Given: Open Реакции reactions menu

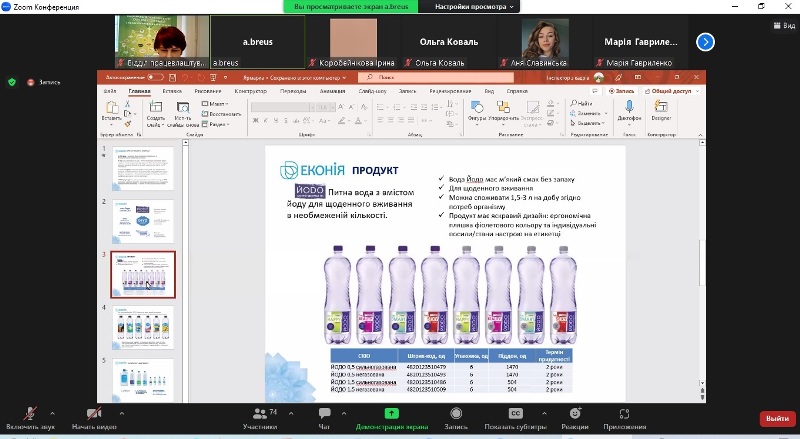Looking at the screenshot, I should (575, 418).
